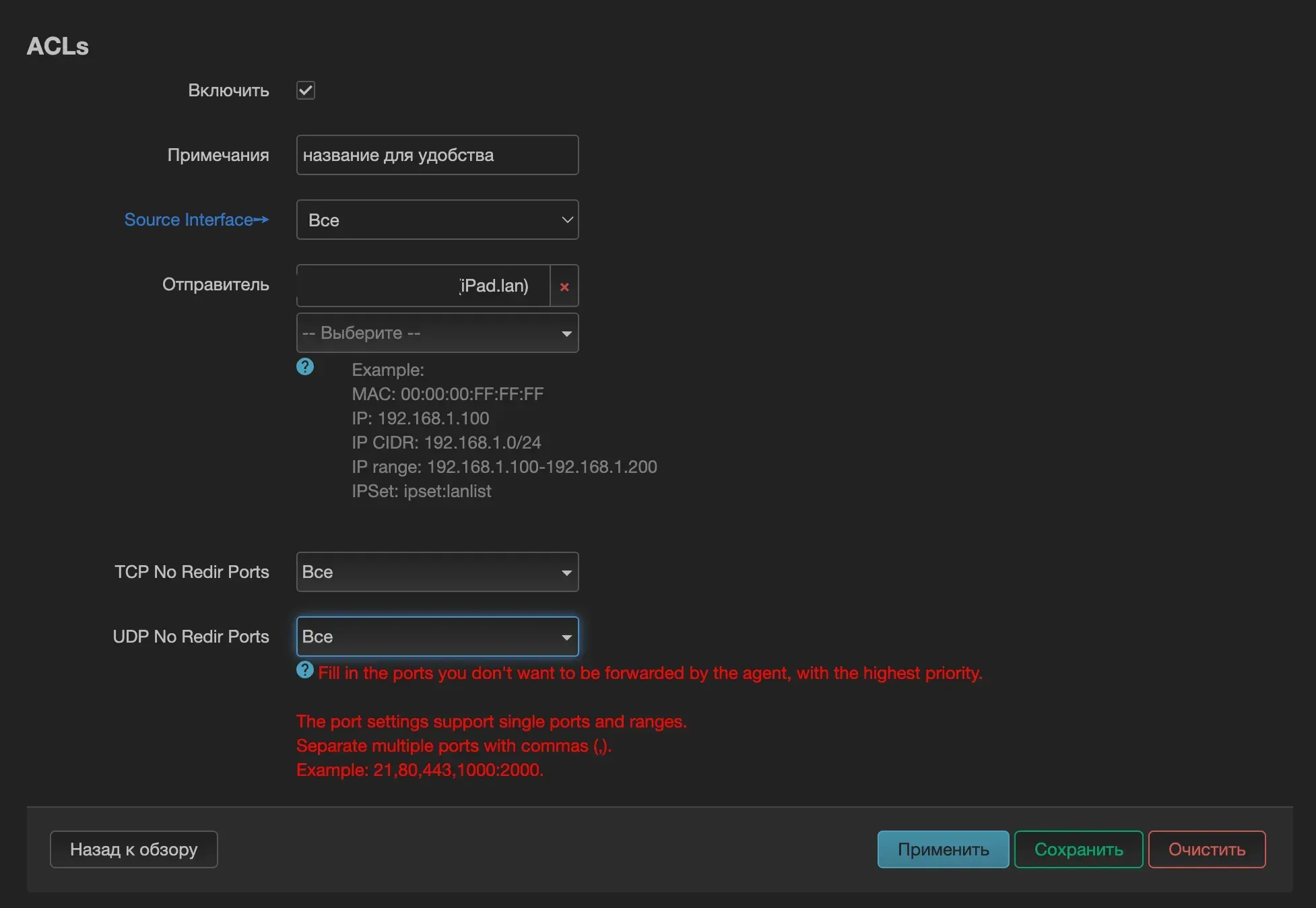Click the ACLs heading
1316x908 pixels.
click(x=58, y=46)
